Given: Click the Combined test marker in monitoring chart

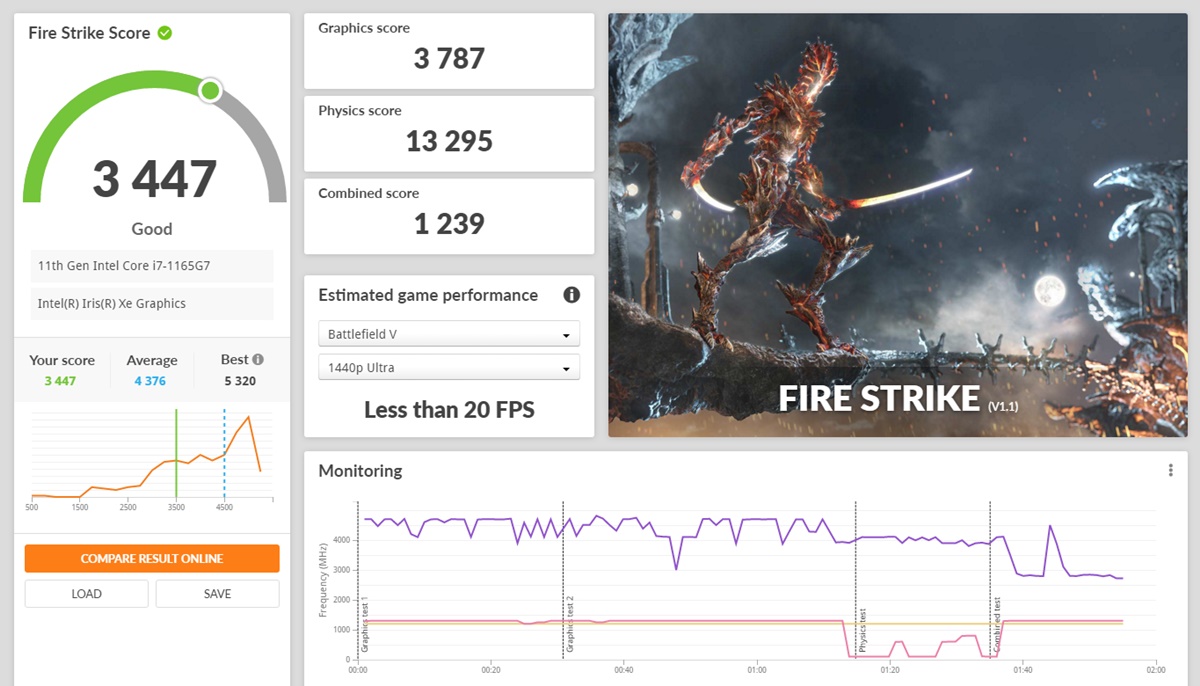Looking at the screenshot, I should (x=997, y=624).
